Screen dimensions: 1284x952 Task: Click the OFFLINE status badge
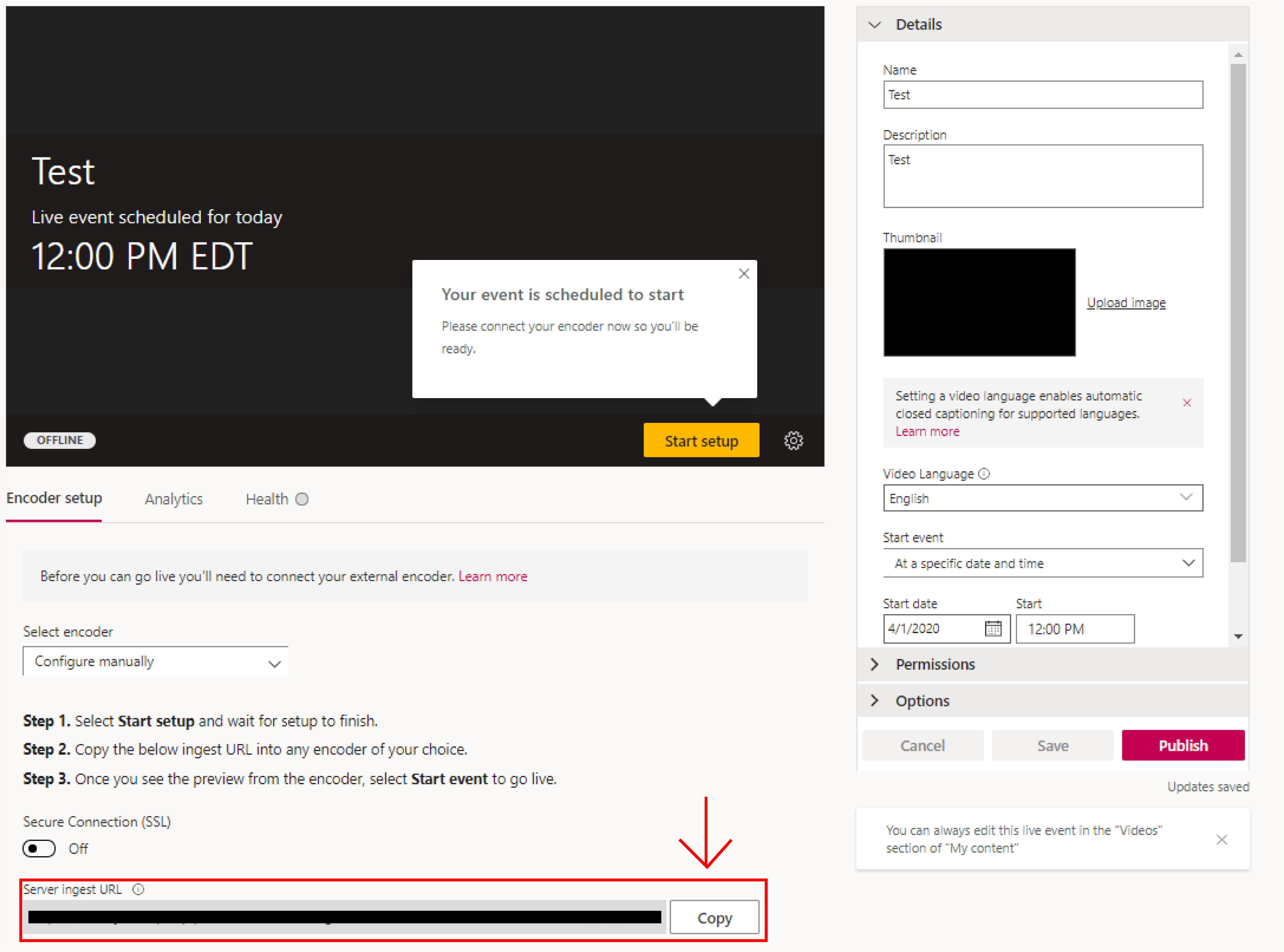coord(59,440)
